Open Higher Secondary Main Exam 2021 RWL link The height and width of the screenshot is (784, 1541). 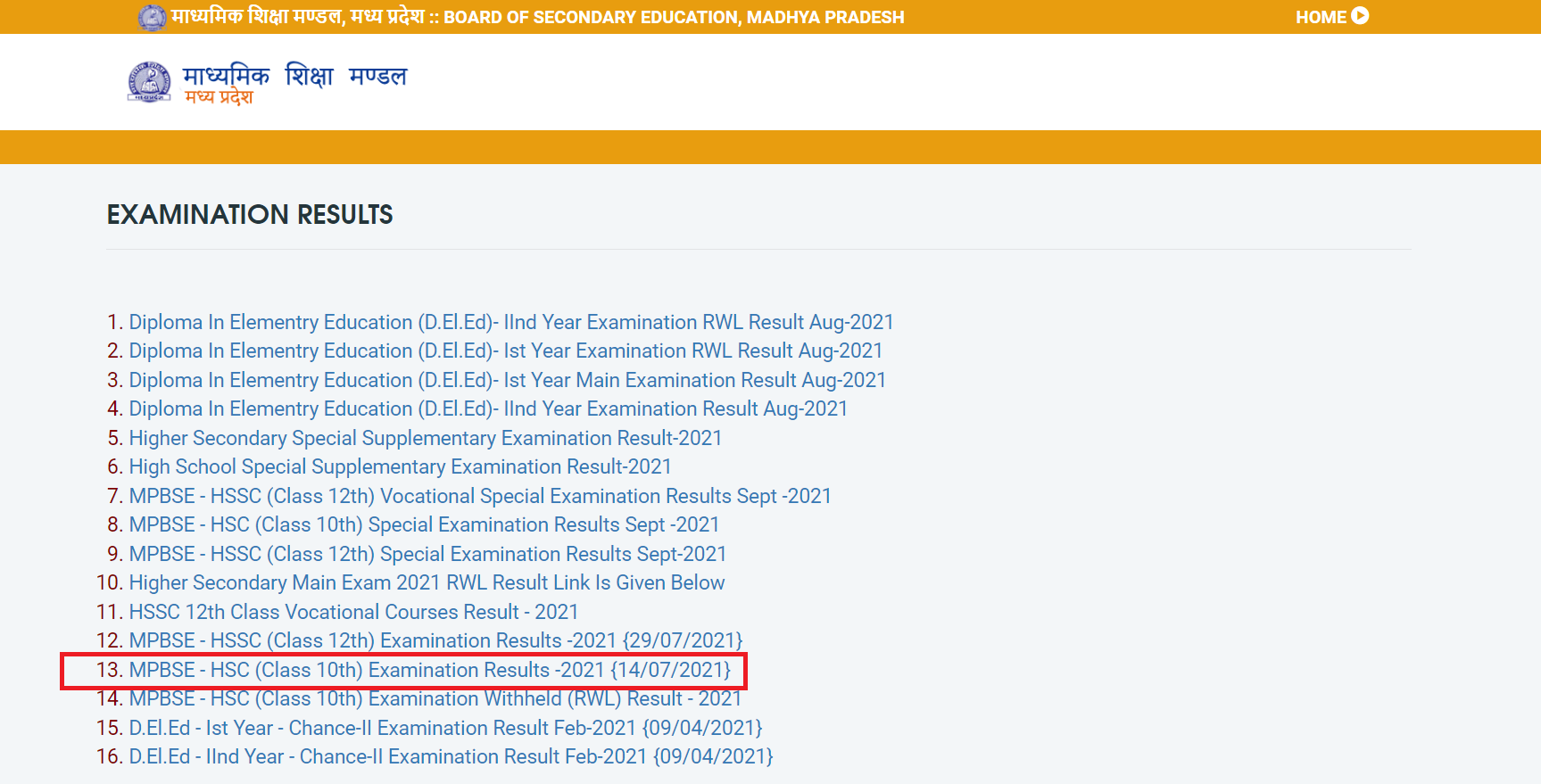[427, 582]
